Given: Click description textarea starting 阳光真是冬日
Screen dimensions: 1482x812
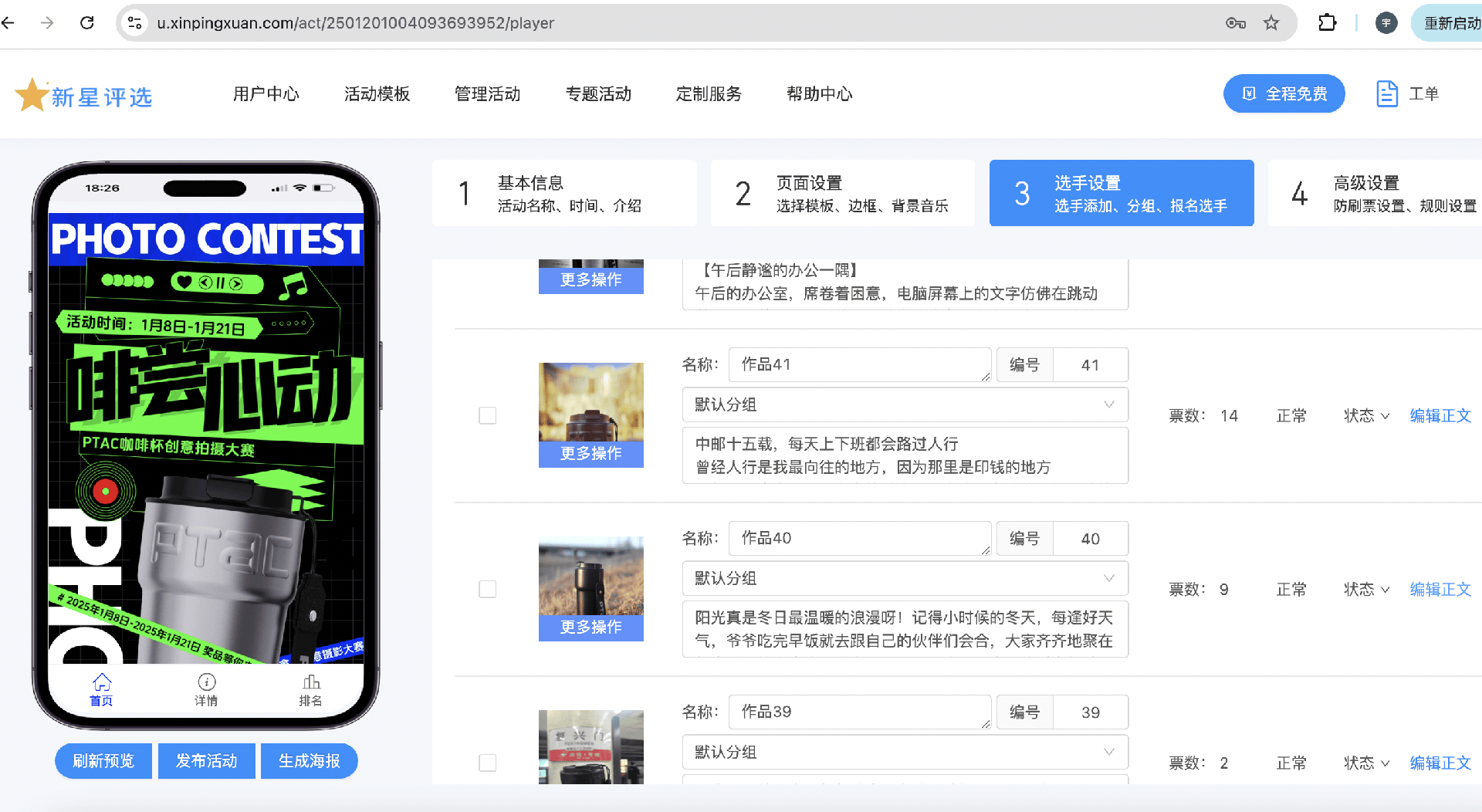Looking at the screenshot, I should [x=905, y=629].
